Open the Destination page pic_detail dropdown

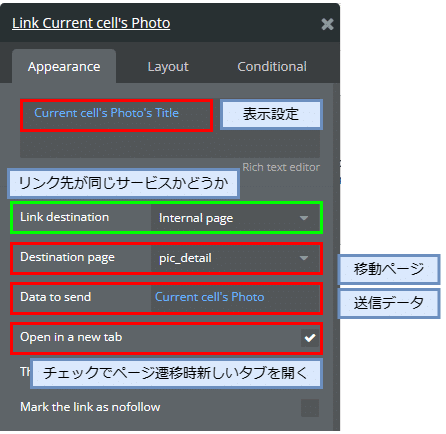click(235, 258)
